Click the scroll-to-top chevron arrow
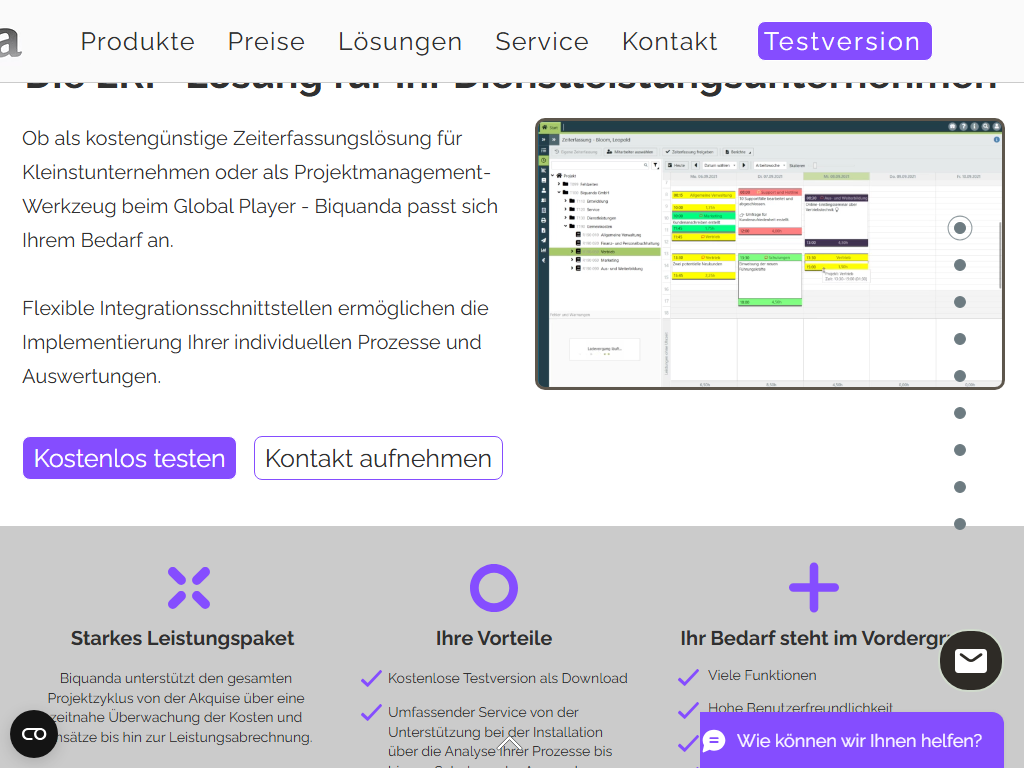1024x768 pixels. (x=509, y=745)
